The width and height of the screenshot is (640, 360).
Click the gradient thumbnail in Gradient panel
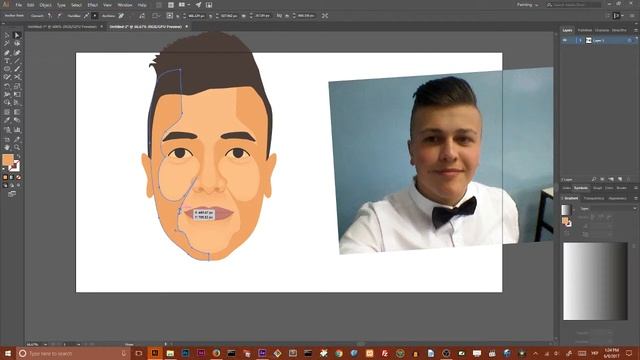point(566,210)
